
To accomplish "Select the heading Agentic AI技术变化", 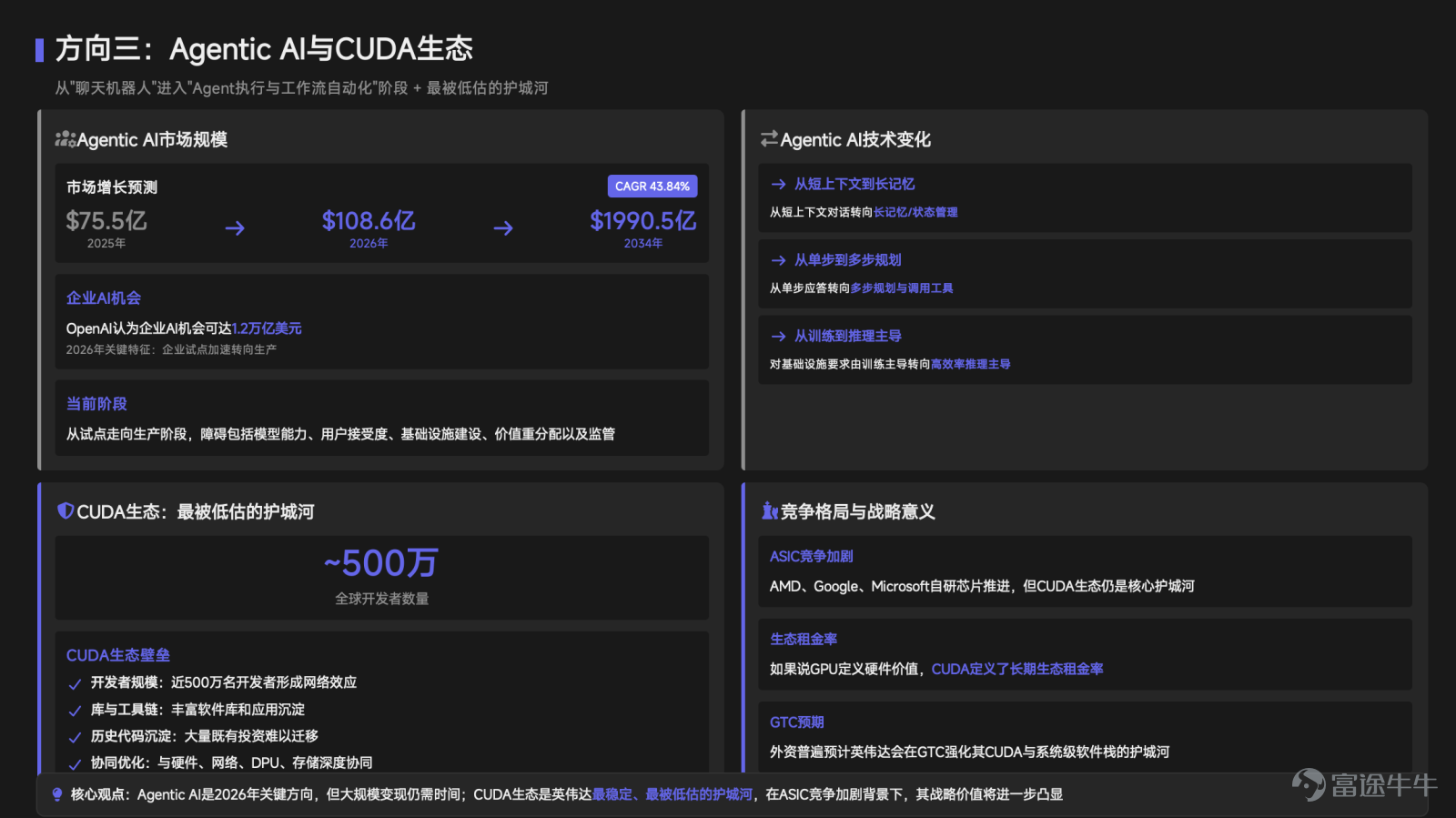I will tap(855, 139).
